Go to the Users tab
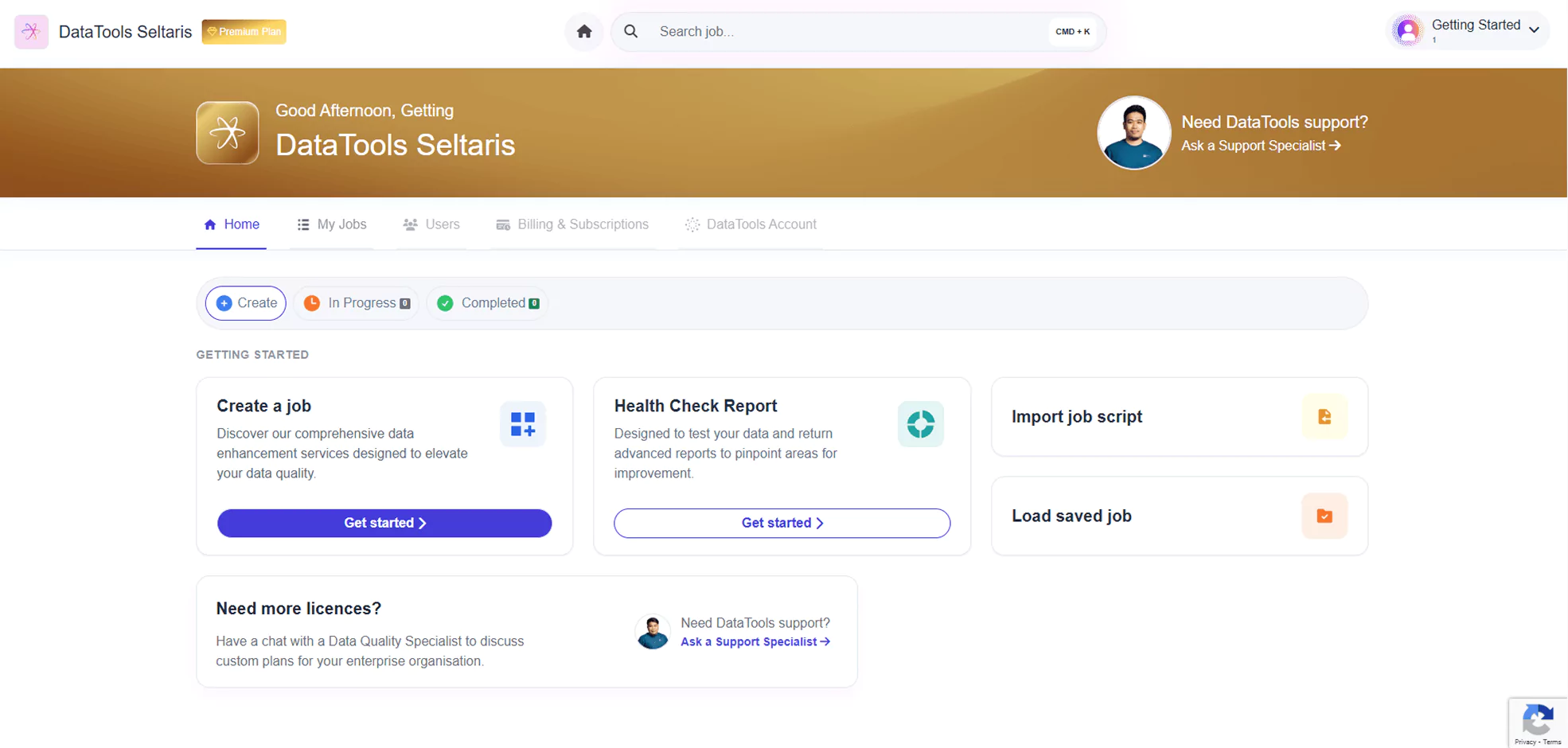 pyautogui.click(x=431, y=224)
